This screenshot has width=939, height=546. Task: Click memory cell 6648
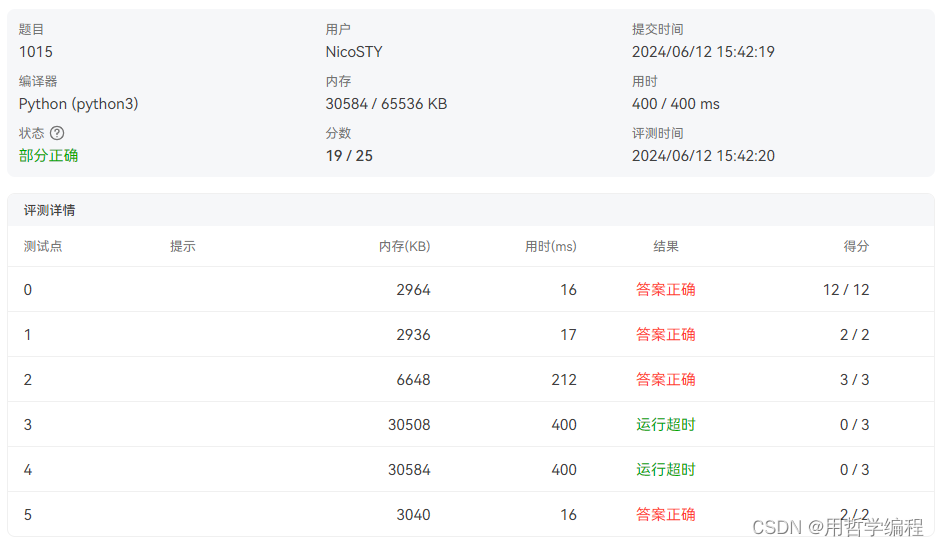tap(413, 380)
